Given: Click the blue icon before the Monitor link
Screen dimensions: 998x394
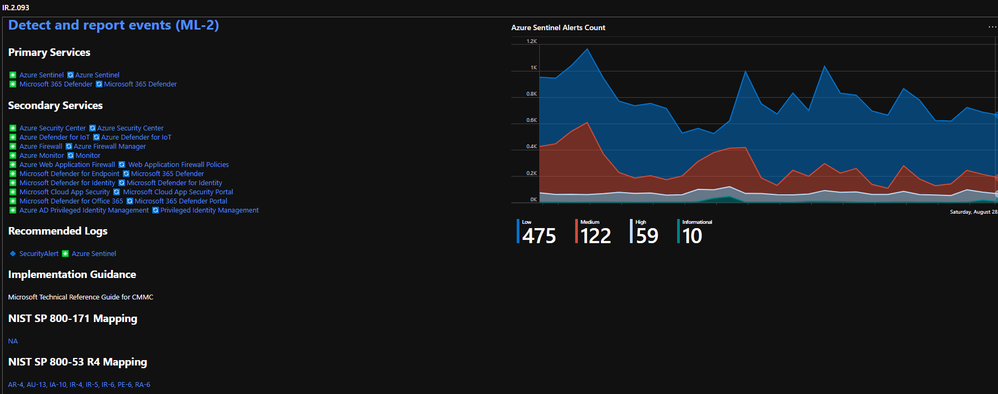Looking at the screenshot, I should pyautogui.click(x=71, y=155).
